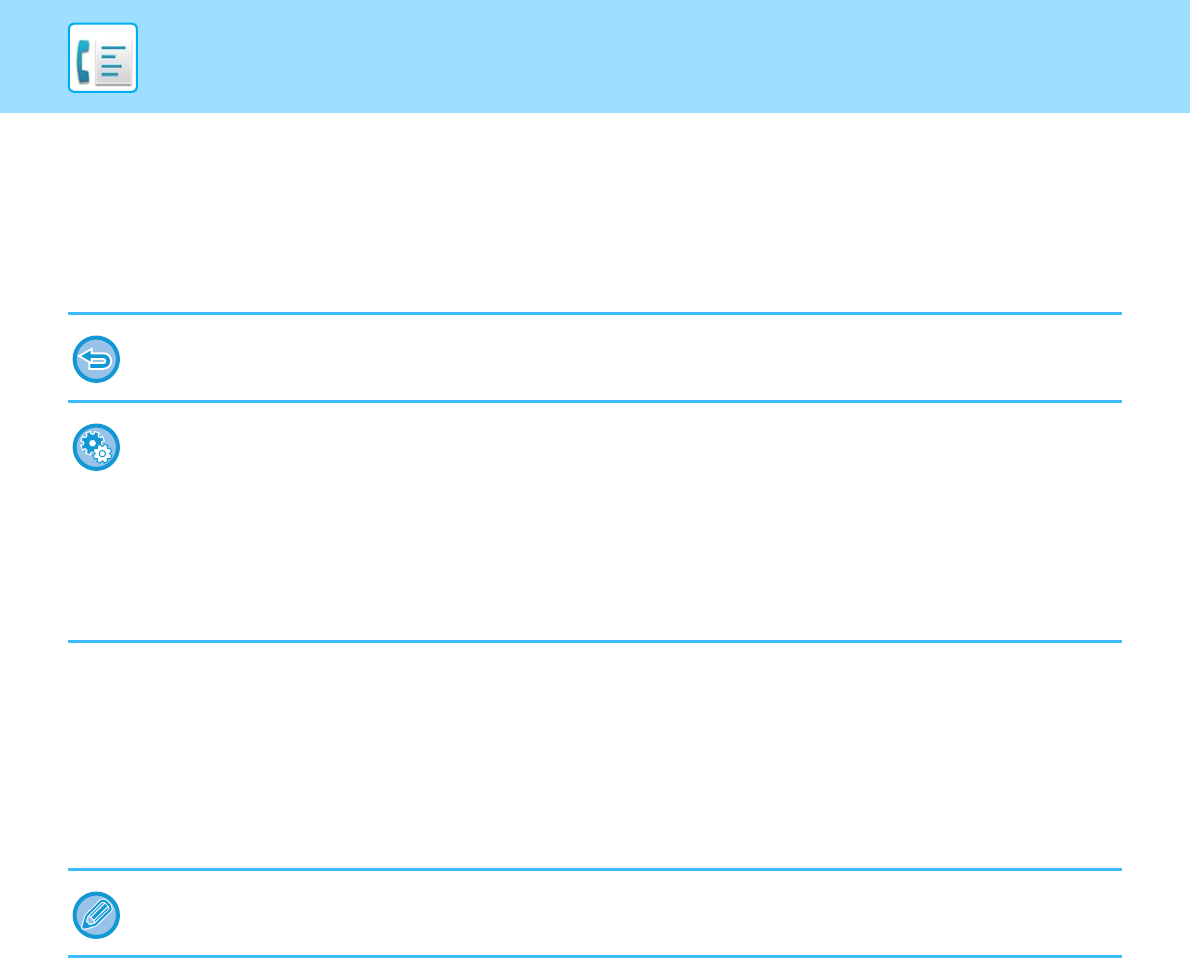Click the fax mode icon in header
1190x958 pixels.
[102, 58]
